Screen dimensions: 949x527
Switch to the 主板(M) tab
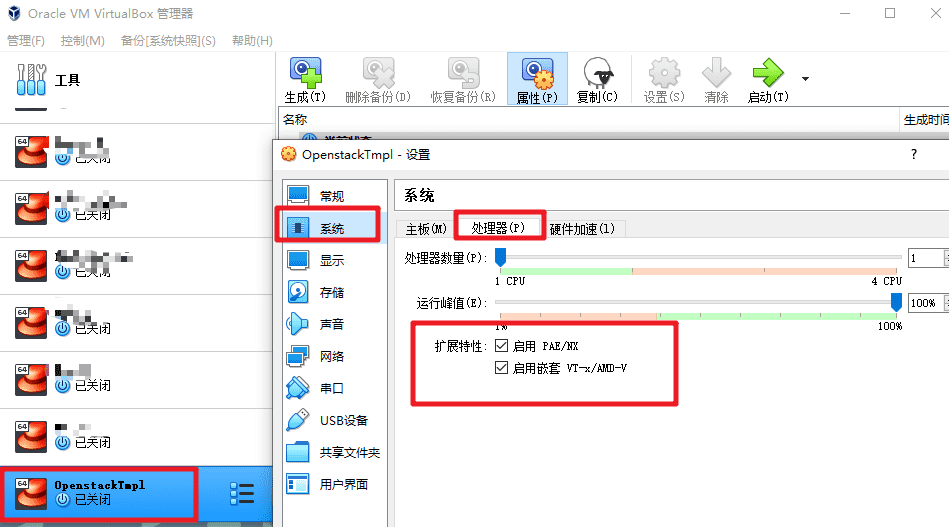tap(426, 229)
